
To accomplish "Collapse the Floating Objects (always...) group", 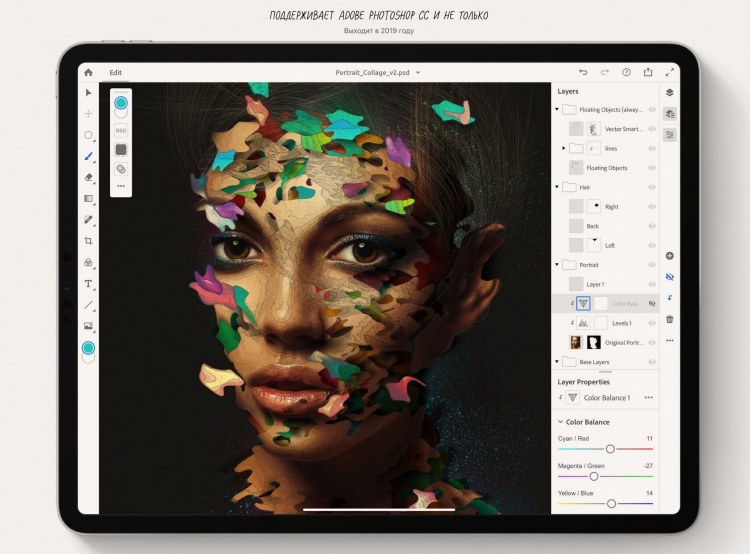I will tap(557, 110).
